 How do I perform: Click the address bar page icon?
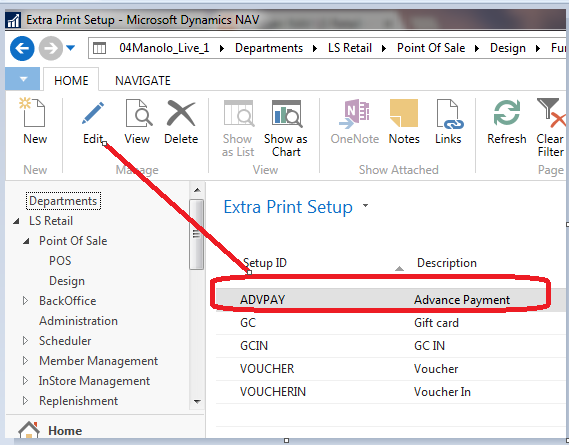[x=99, y=48]
